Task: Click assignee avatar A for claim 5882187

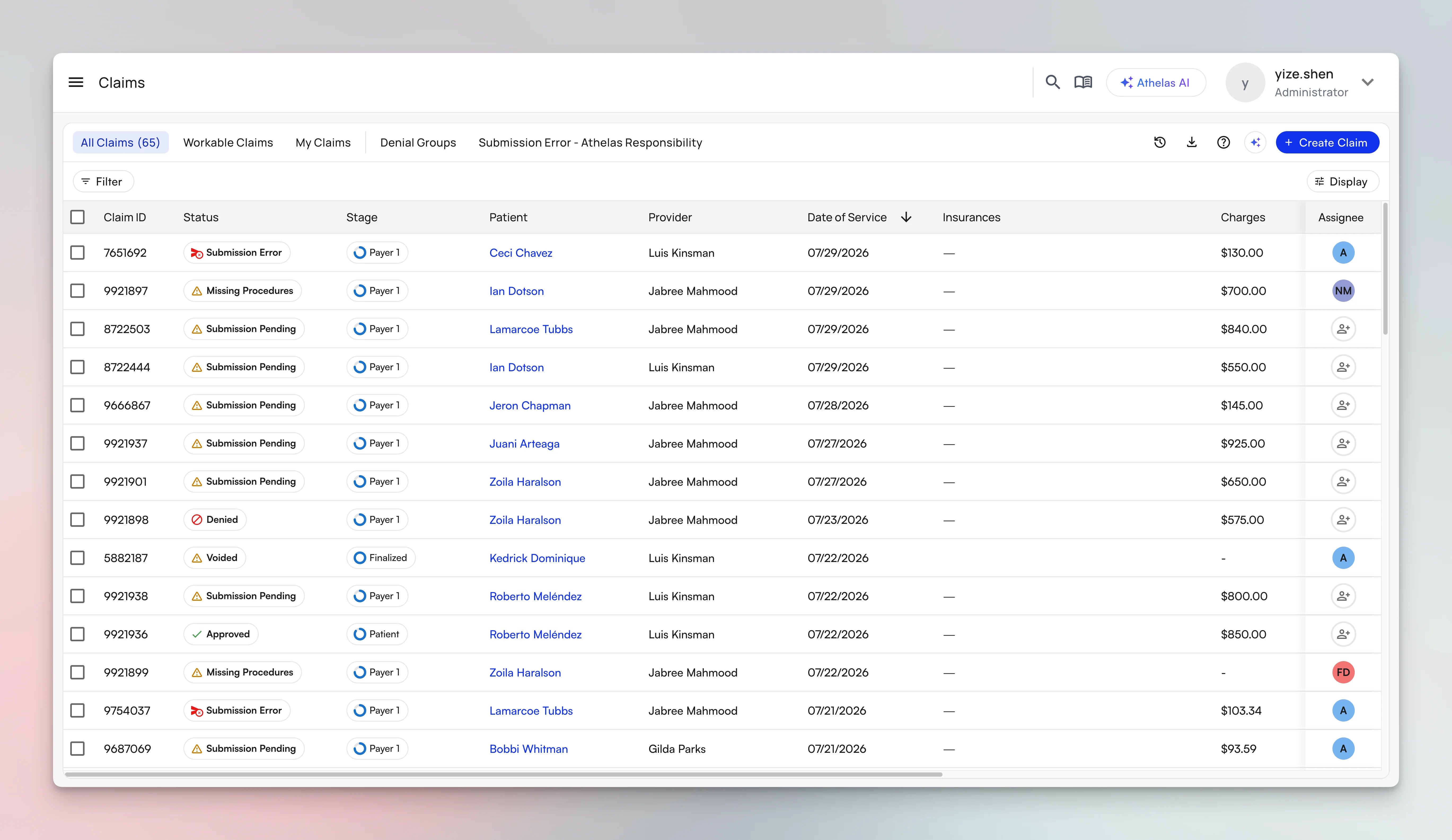Action: coord(1343,558)
